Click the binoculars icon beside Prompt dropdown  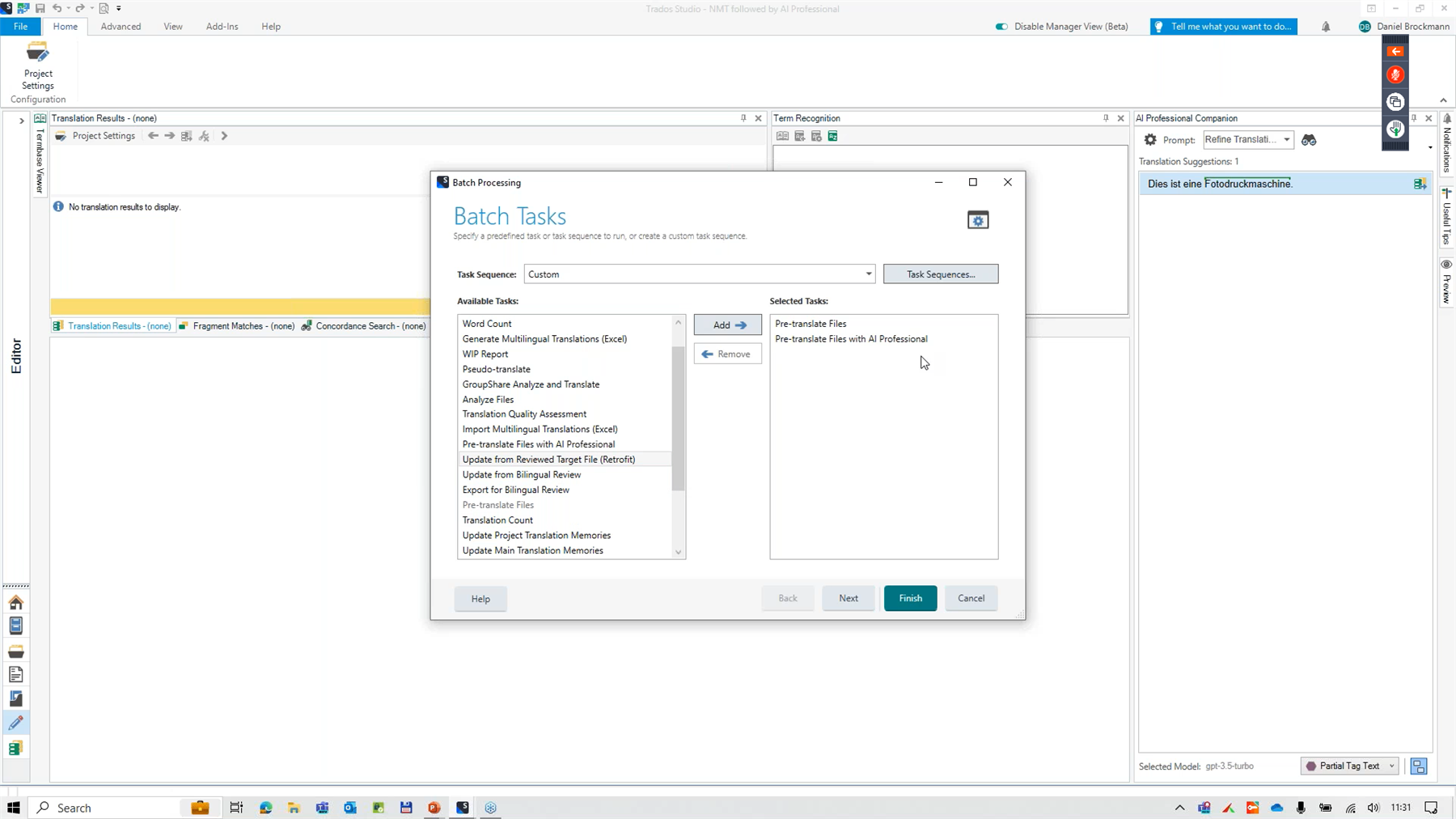1309,140
